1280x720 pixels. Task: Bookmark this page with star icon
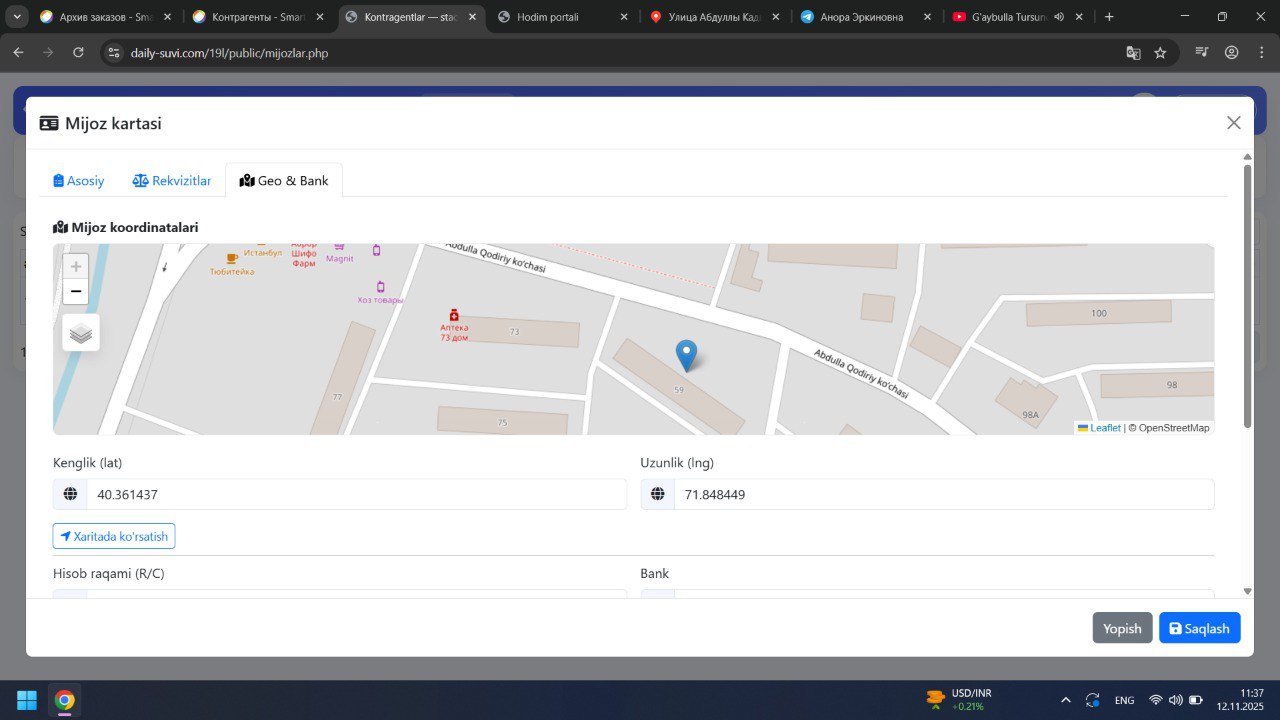click(x=1160, y=53)
